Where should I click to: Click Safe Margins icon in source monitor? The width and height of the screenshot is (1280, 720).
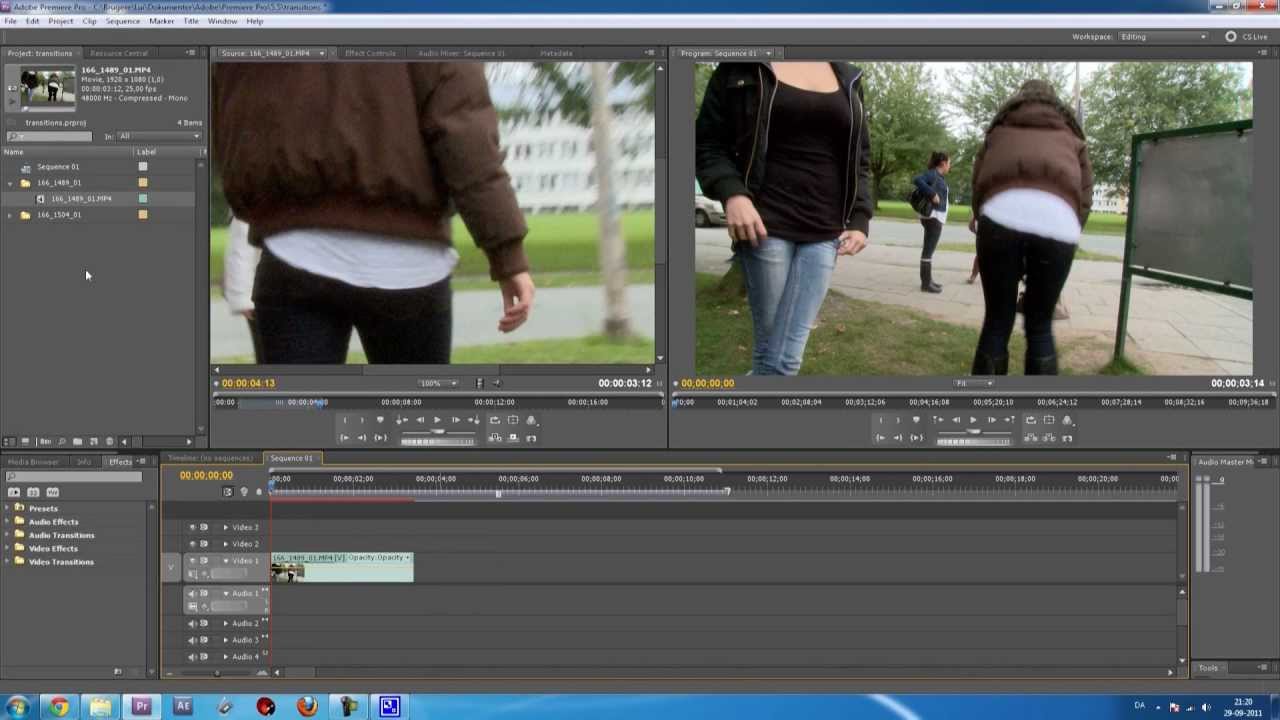click(x=513, y=420)
